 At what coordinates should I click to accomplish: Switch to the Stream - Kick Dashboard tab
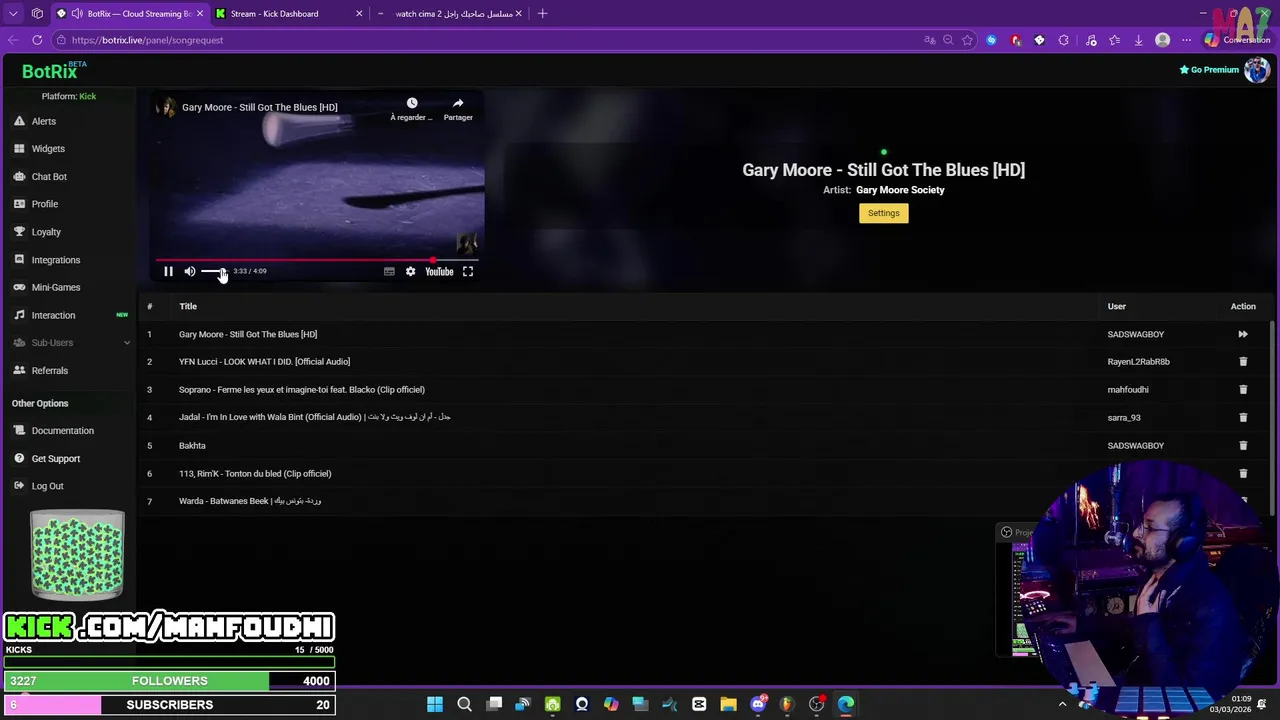pyautogui.click(x=288, y=14)
